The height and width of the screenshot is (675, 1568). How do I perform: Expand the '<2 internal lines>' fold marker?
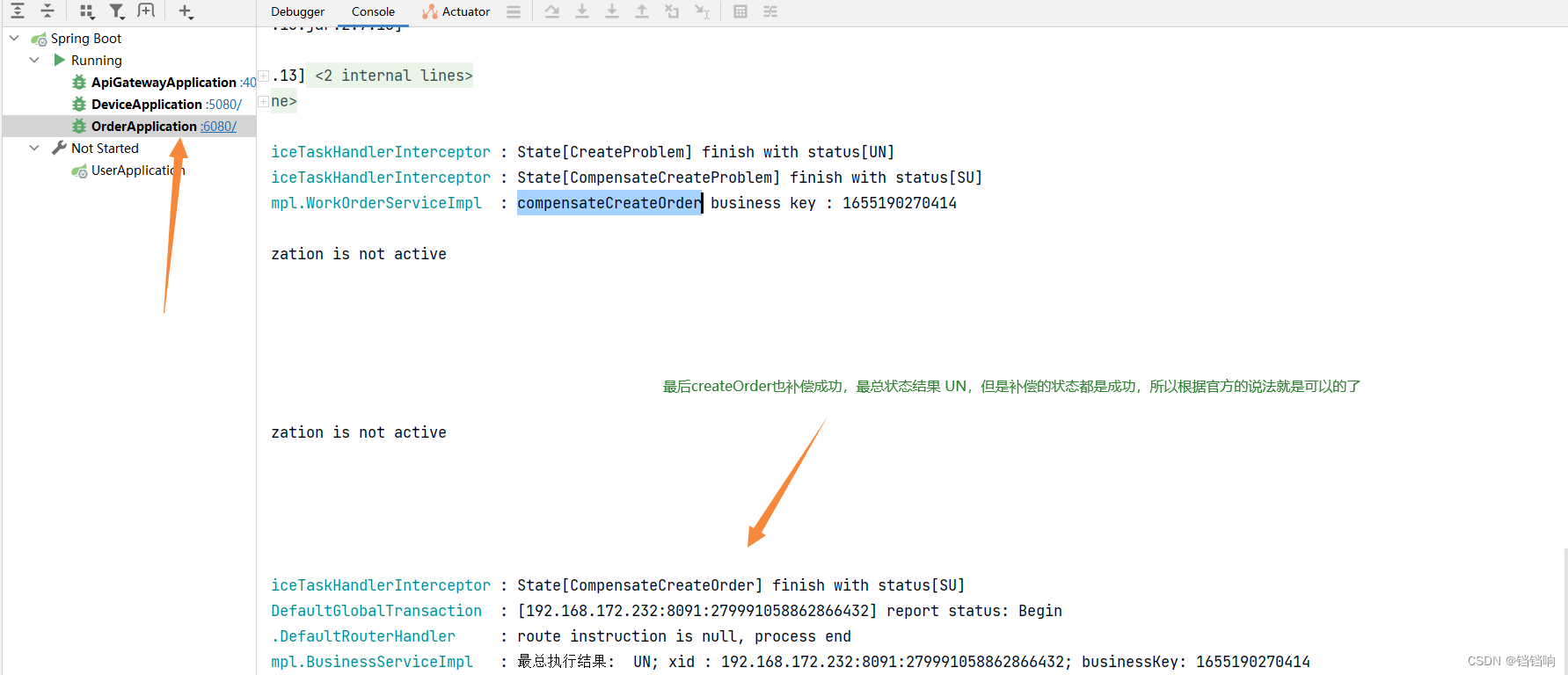pyautogui.click(x=263, y=76)
